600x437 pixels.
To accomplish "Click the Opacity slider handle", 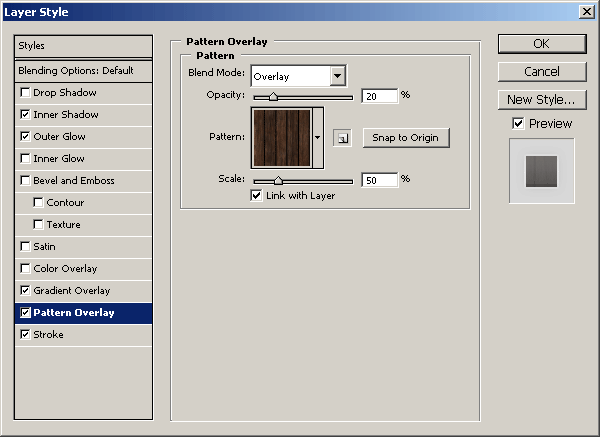I will [x=273, y=96].
